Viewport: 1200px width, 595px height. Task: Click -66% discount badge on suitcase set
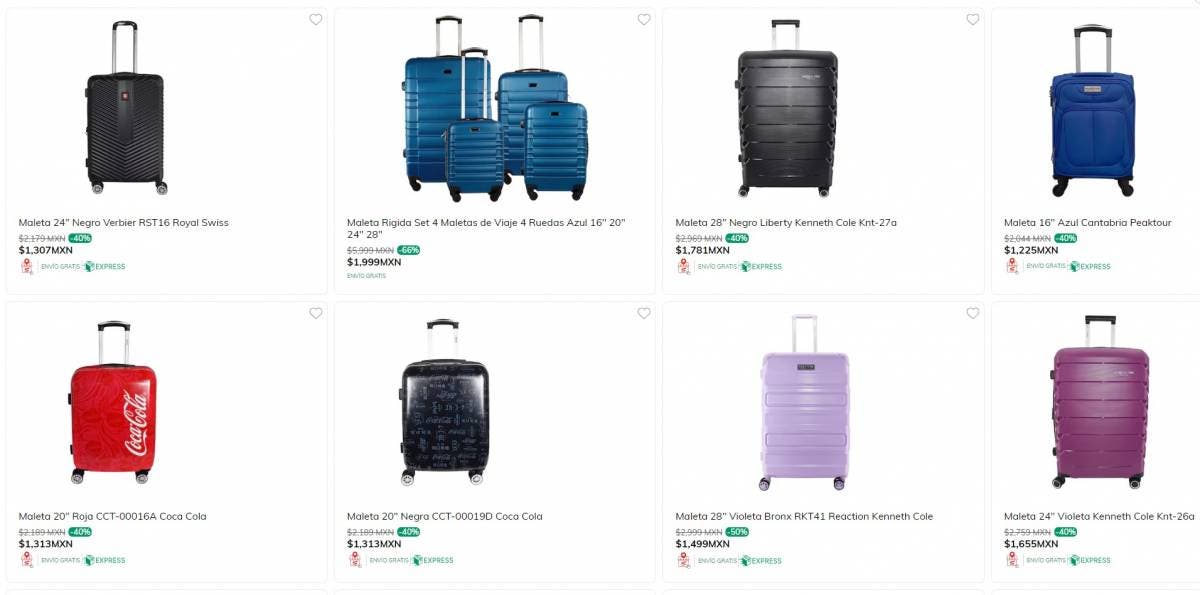(x=408, y=250)
